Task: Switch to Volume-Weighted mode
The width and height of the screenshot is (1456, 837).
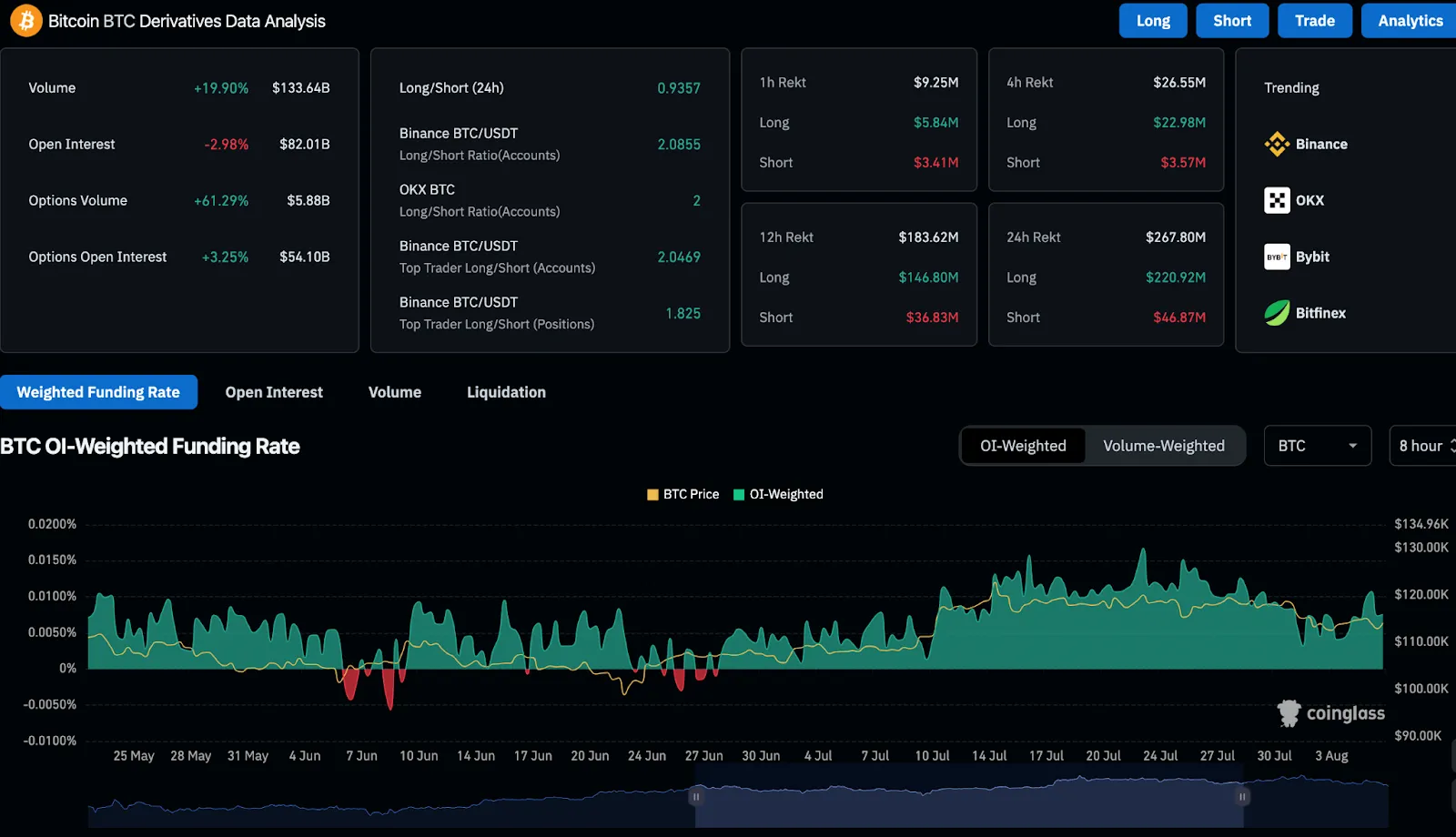Action: point(1163,446)
